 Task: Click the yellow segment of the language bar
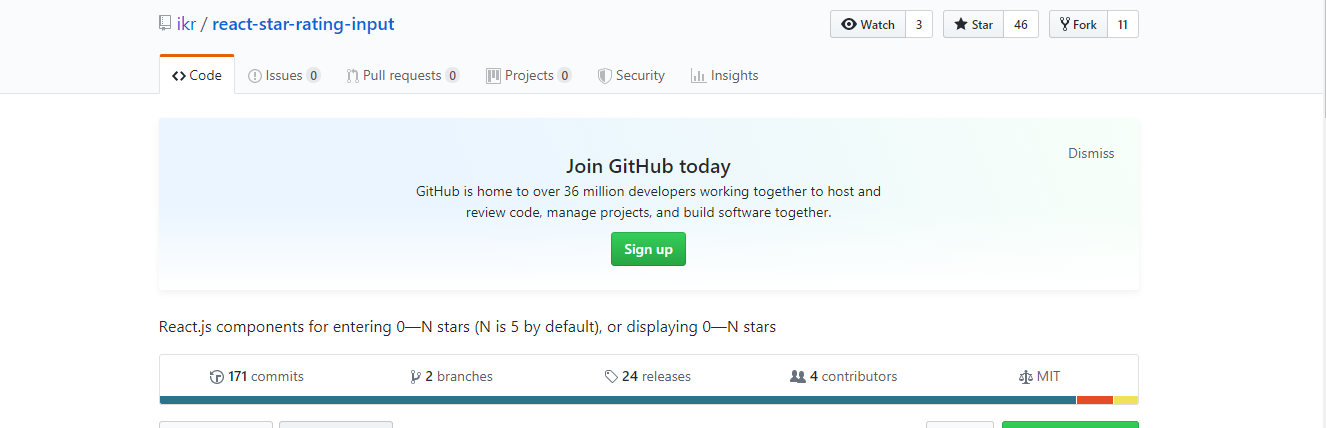tap(1126, 400)
